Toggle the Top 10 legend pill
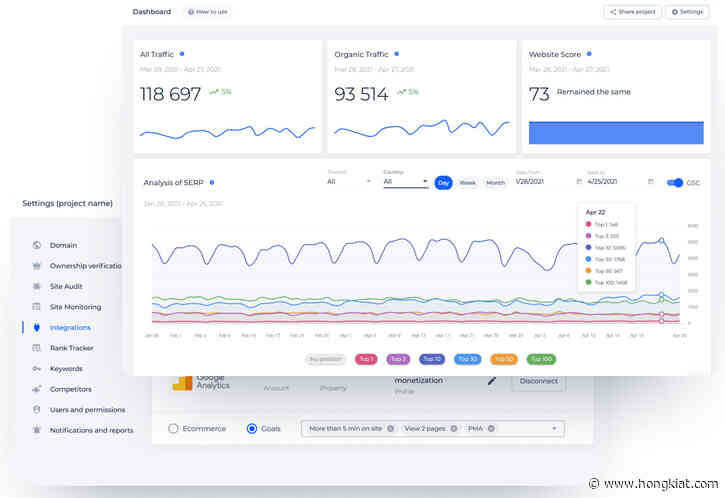 [432, 359]
